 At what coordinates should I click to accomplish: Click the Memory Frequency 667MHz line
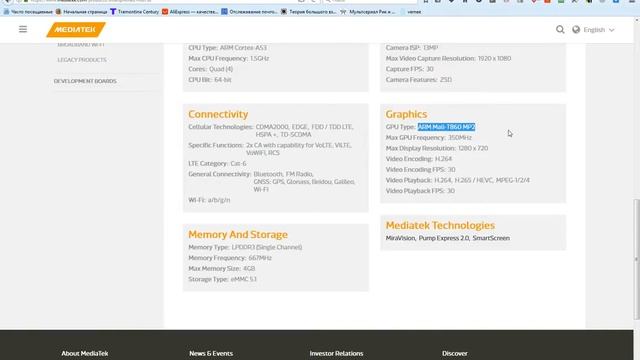(x=230, y=258)
